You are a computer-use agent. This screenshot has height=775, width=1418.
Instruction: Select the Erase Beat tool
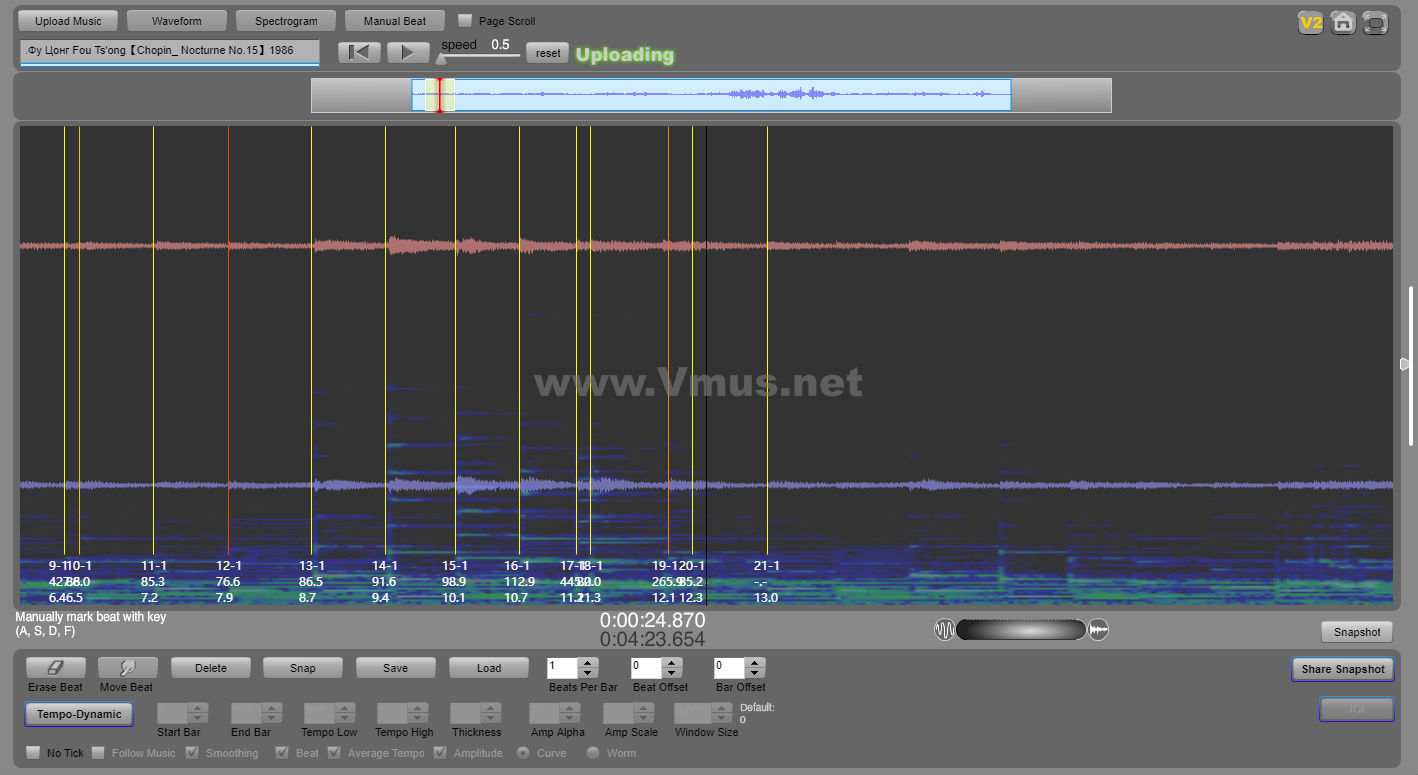pos(55,668)
